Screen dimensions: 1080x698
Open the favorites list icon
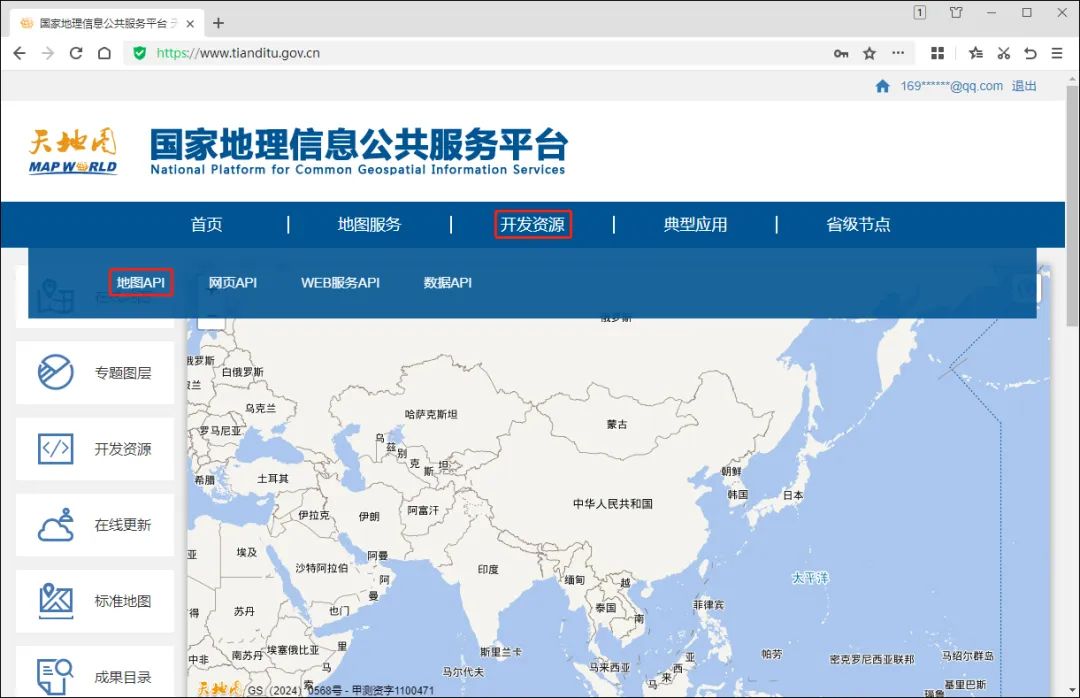(x=976, y=53)
